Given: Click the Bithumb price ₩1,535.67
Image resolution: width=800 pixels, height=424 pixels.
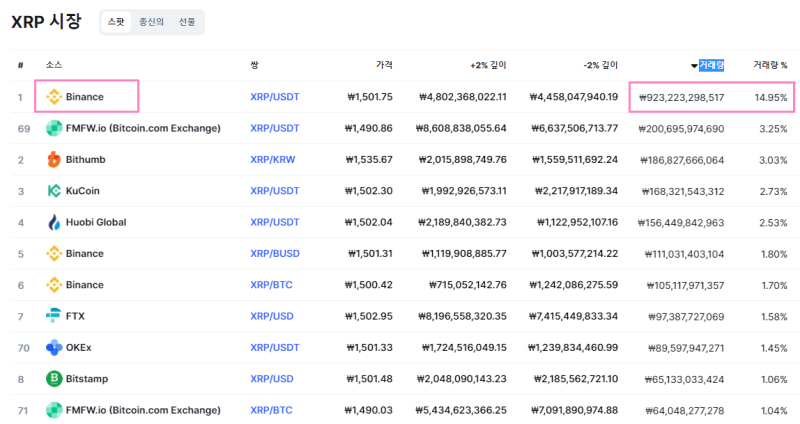Looking at the screenshot, I should click(x=369, y=160).
